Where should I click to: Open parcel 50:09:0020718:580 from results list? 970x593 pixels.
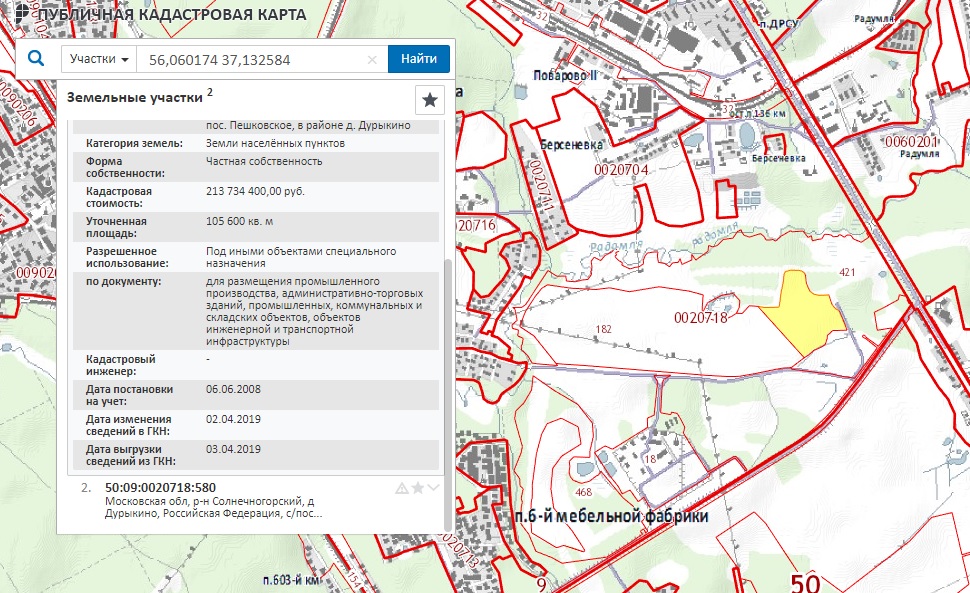pos(160,488)
